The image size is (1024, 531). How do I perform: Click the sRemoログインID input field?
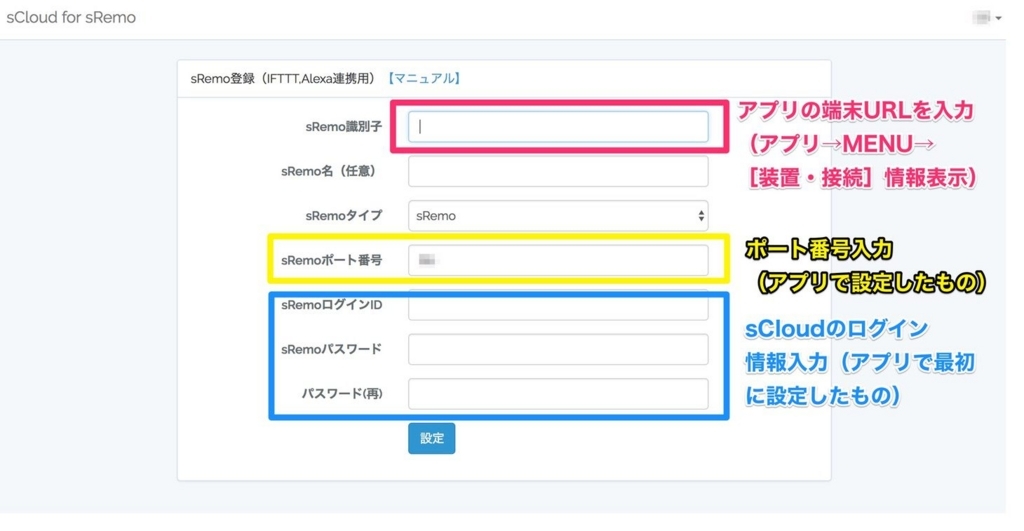[x=558, y=305]
